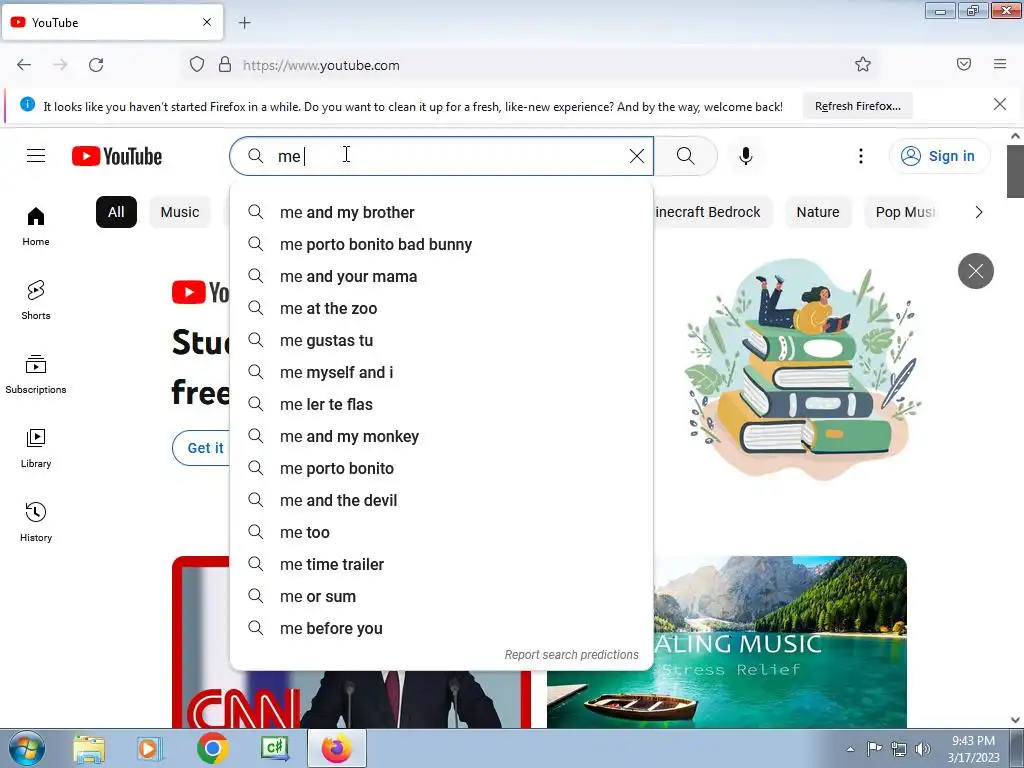Choose suggestion 'me myself and i'

[x=441, y=372]
